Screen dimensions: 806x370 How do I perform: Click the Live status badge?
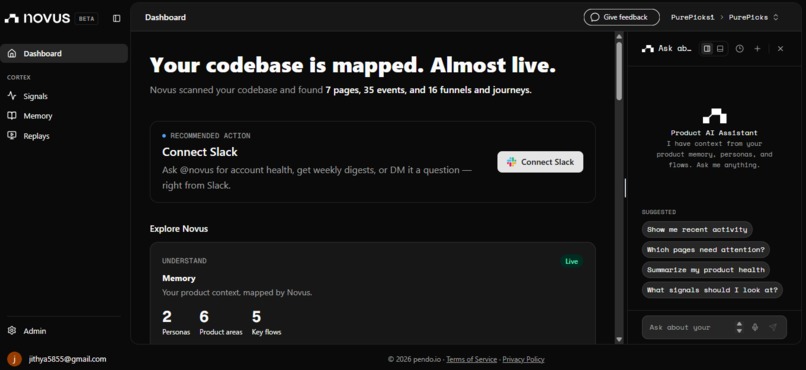tap(572, 261)
